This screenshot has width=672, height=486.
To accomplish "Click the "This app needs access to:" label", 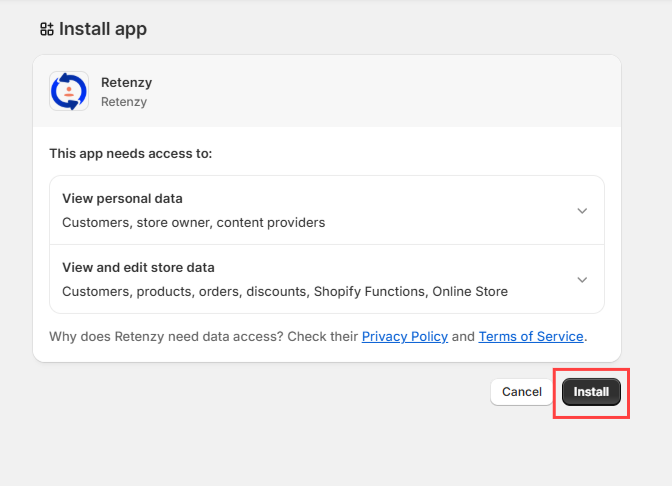I will [x=131, y=154].
